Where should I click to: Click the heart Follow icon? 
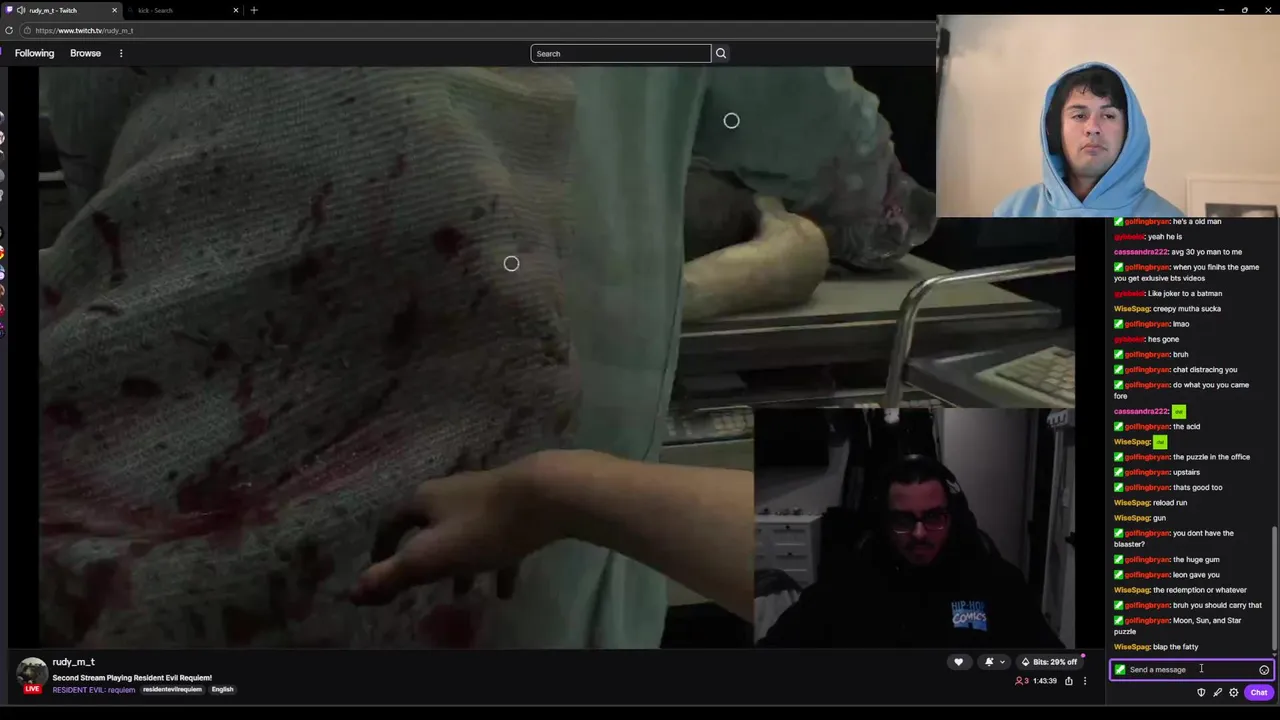point(958,662)
